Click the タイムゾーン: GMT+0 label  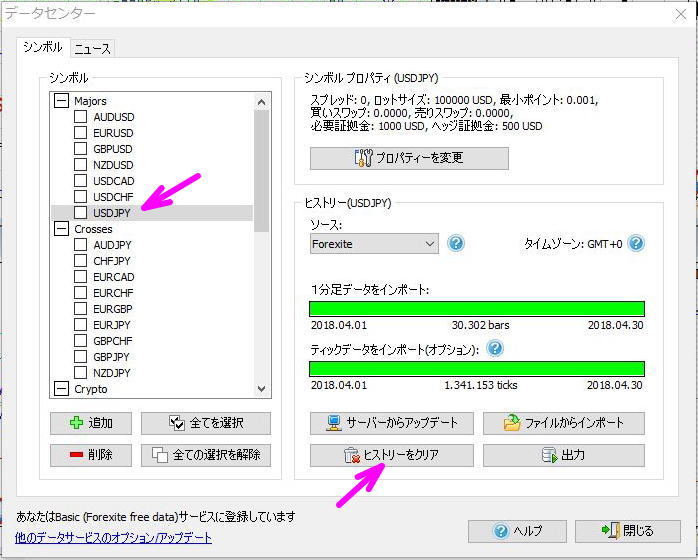[x=573, y=243]
